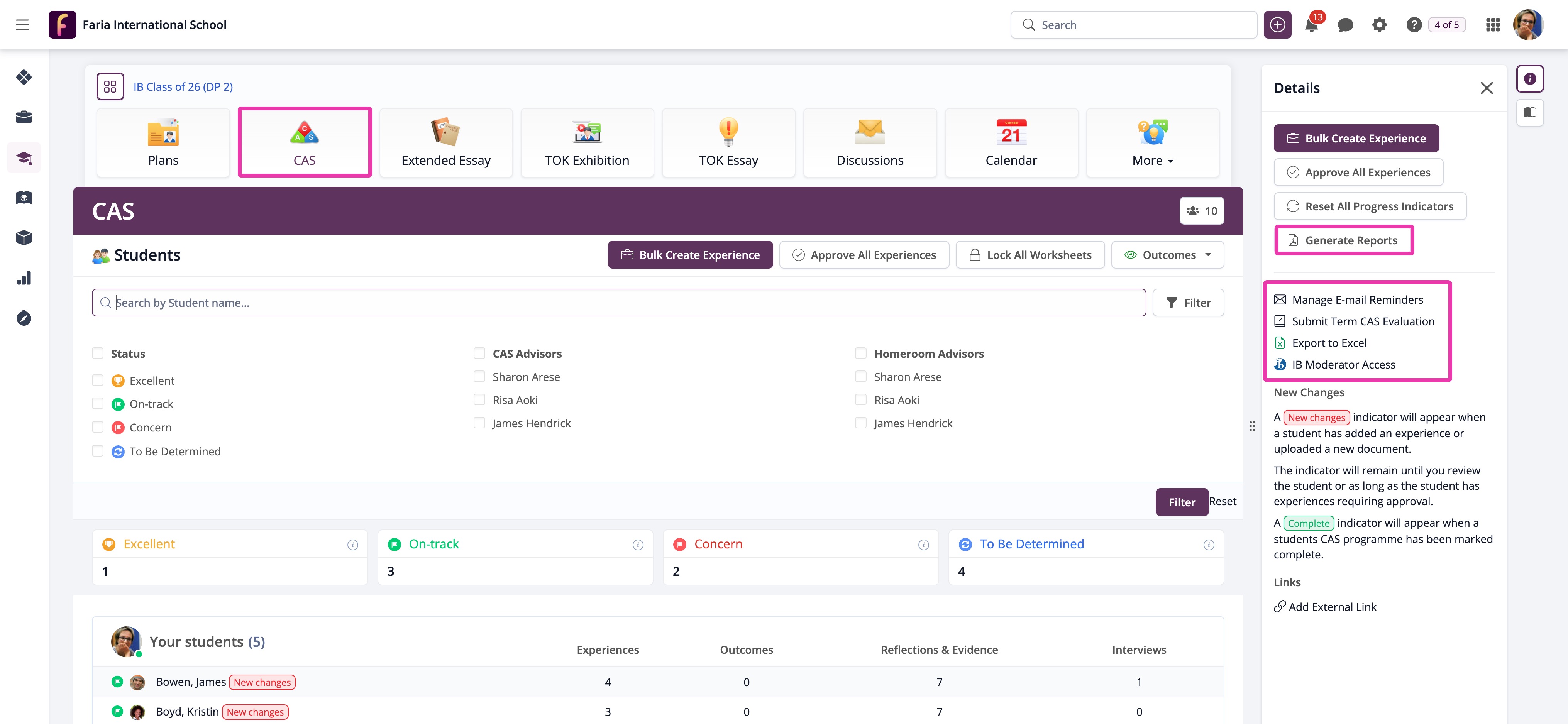The width and height of the screenshot is (1568, 724).
Task: Tick Risa Aoki under CAS Advisors
Action: click(x=480, y=400)
